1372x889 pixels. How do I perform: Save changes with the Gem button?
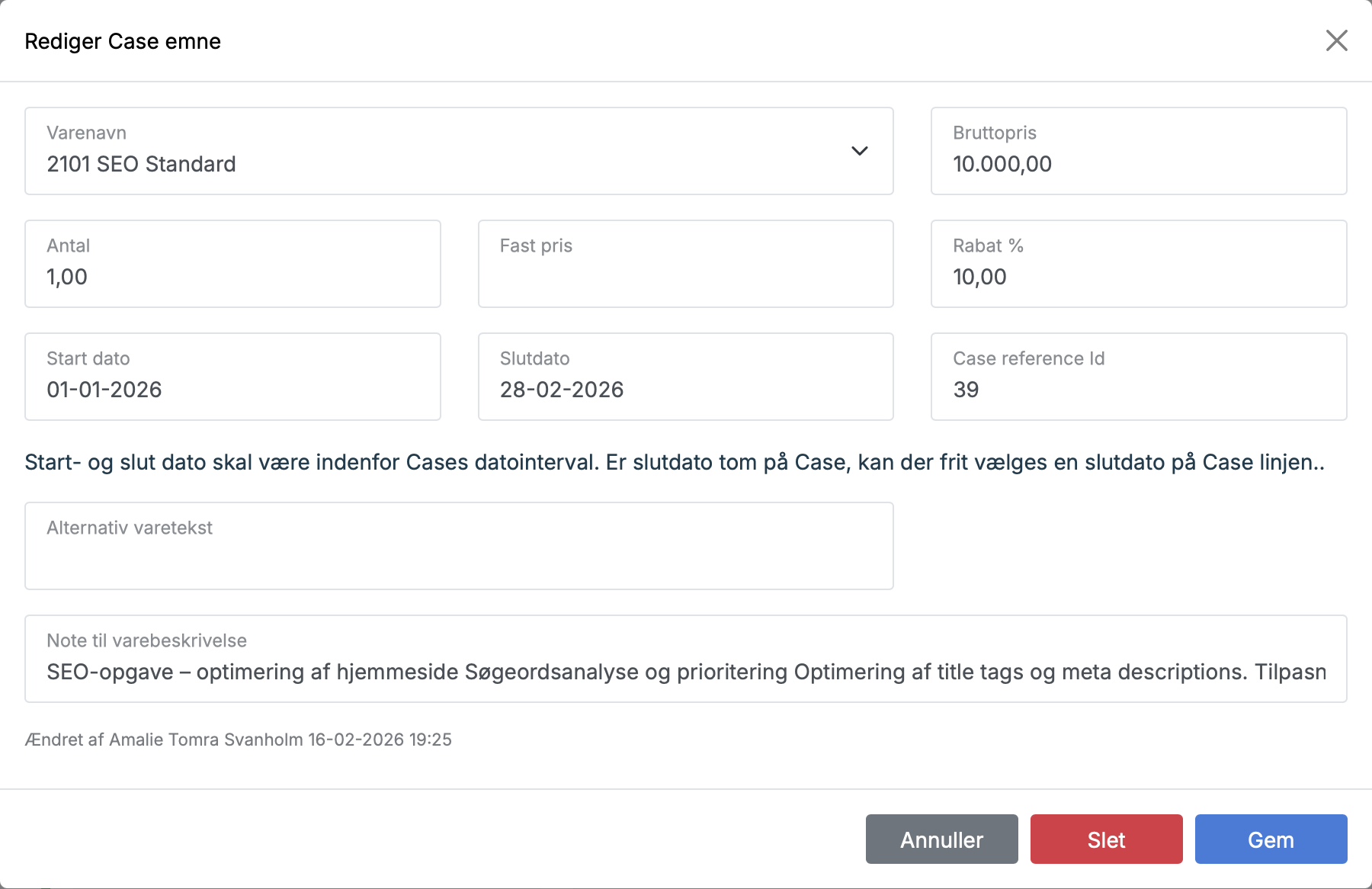pos(1271,839)
